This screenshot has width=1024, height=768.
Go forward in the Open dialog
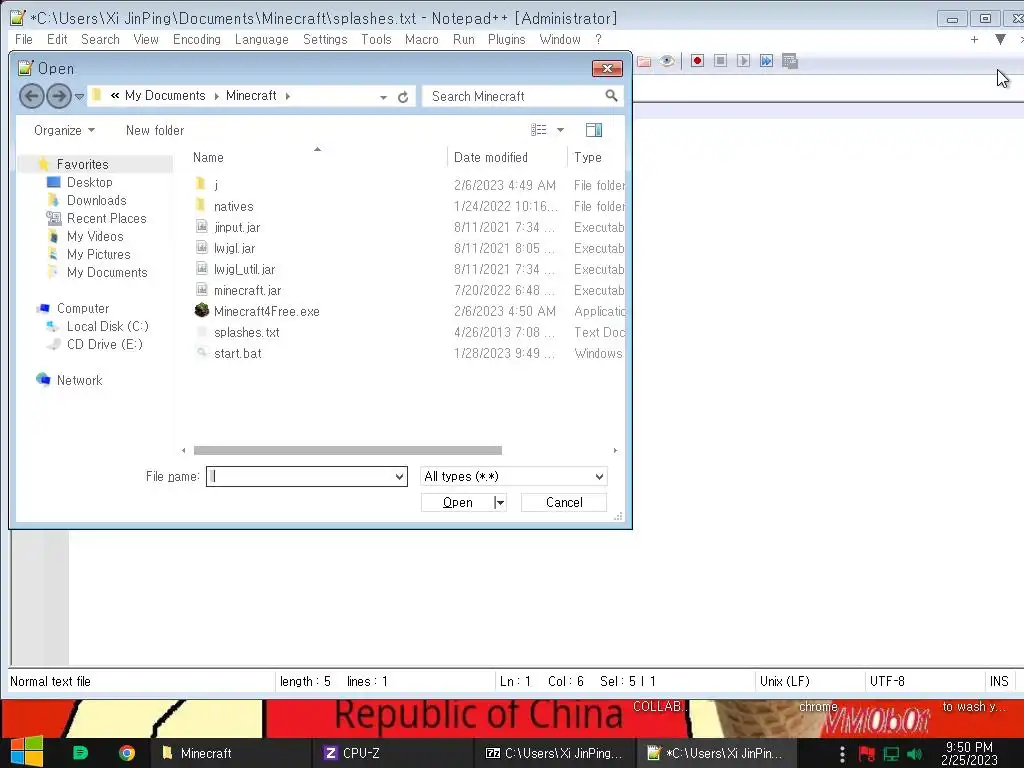tap(59, 96)
